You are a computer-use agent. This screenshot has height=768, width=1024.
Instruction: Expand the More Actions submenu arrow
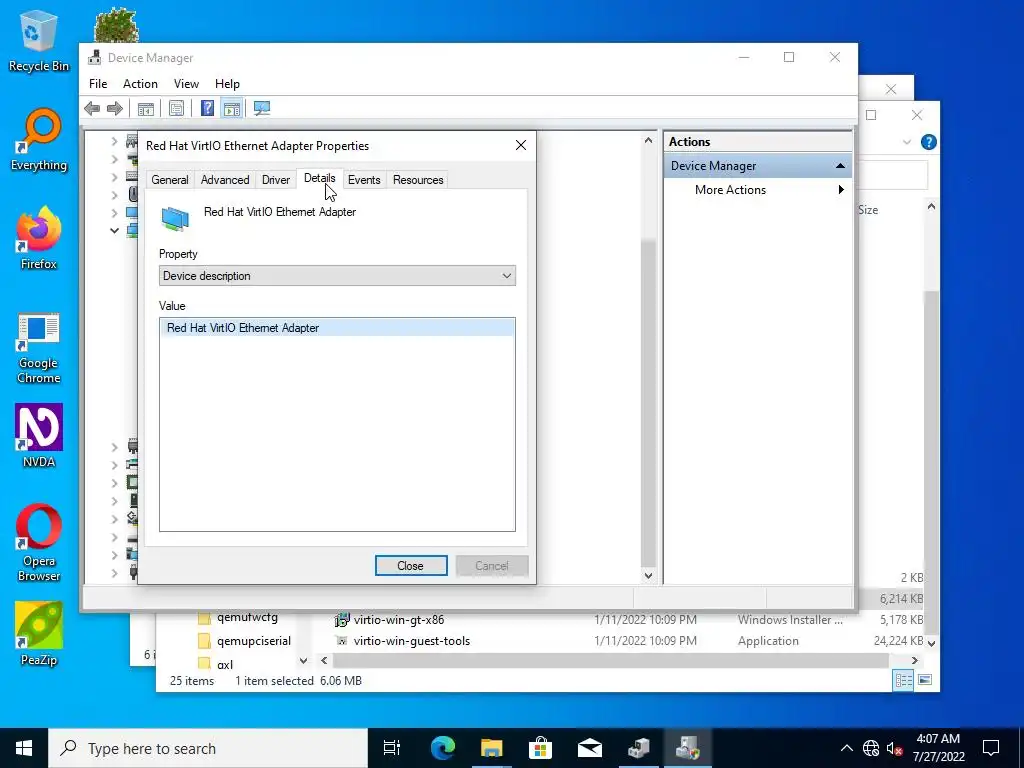[x=841, y=190]
